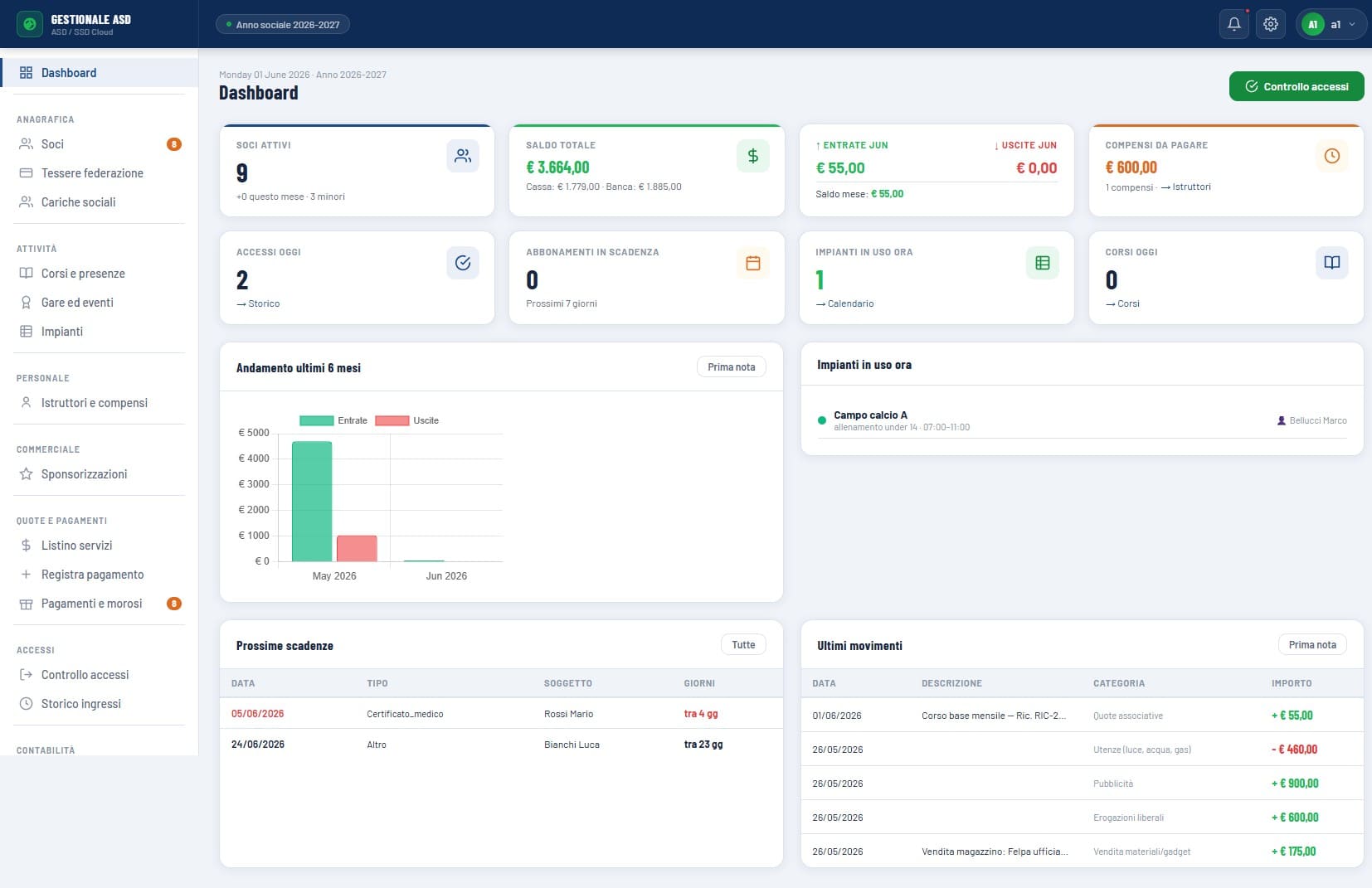Open settings gear in top bar
This screenshot has width=1372, height=888.
click(x=1270, y=24)
